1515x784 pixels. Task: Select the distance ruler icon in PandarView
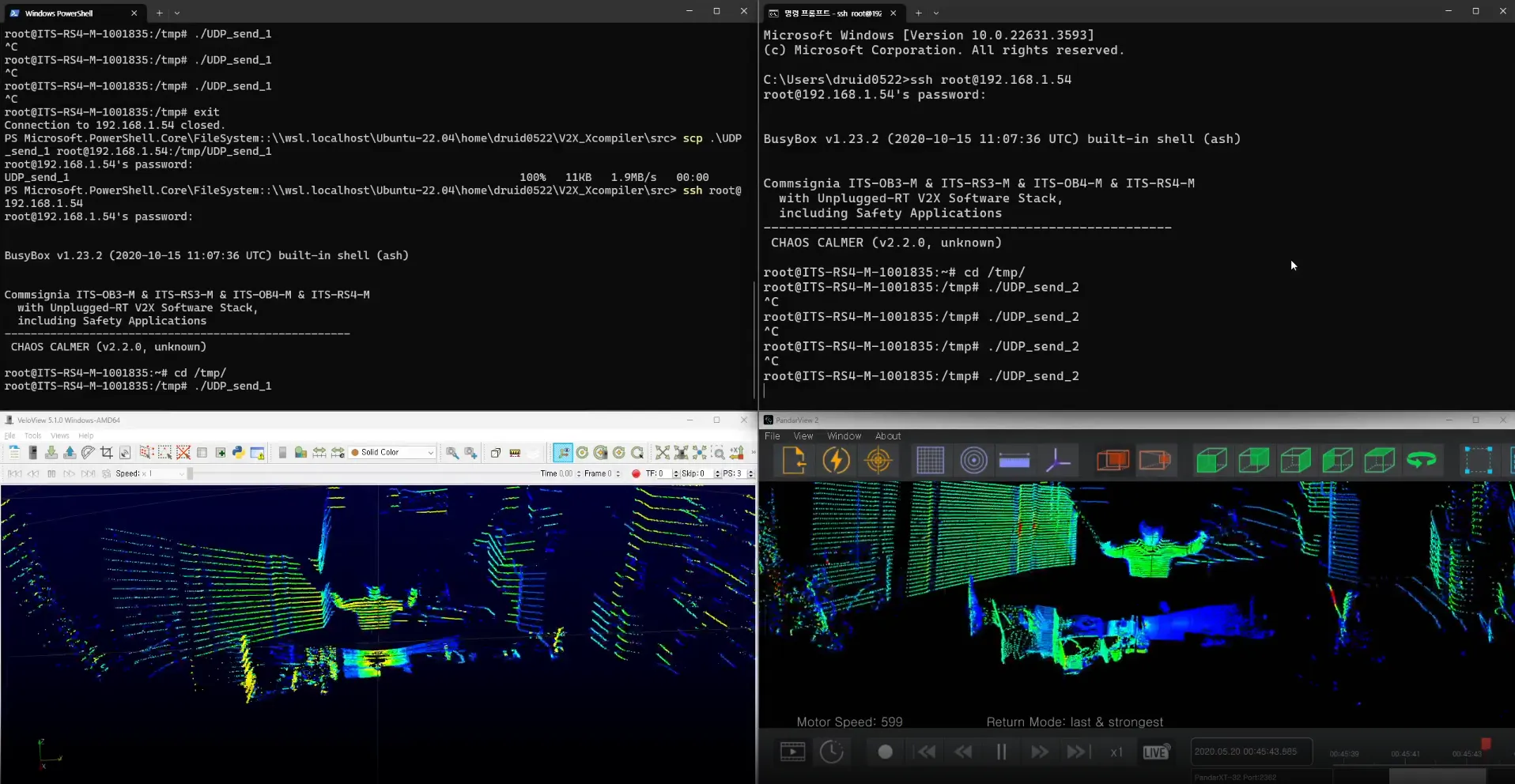1014,460
